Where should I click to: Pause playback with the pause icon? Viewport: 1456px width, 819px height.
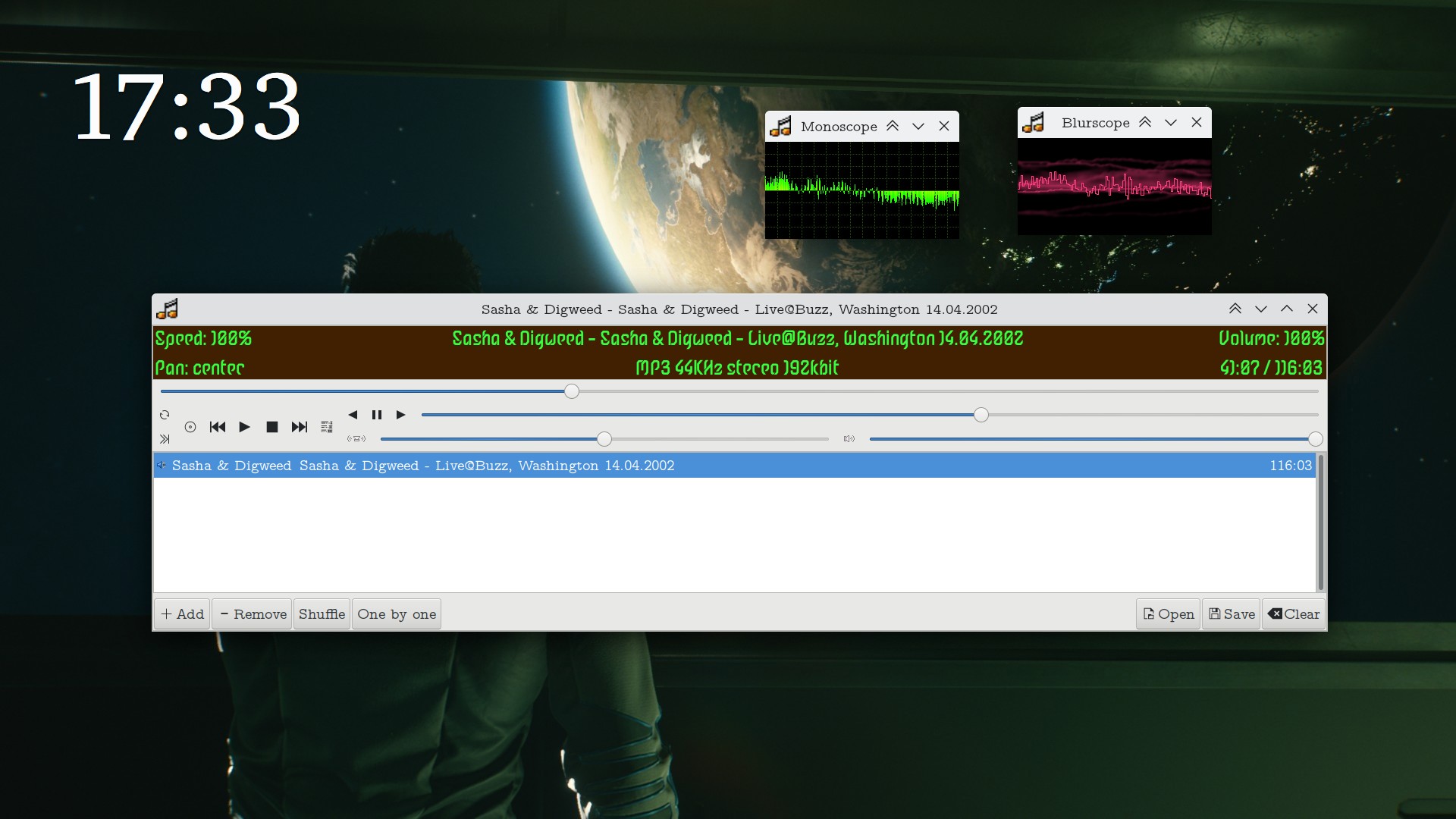377,415
